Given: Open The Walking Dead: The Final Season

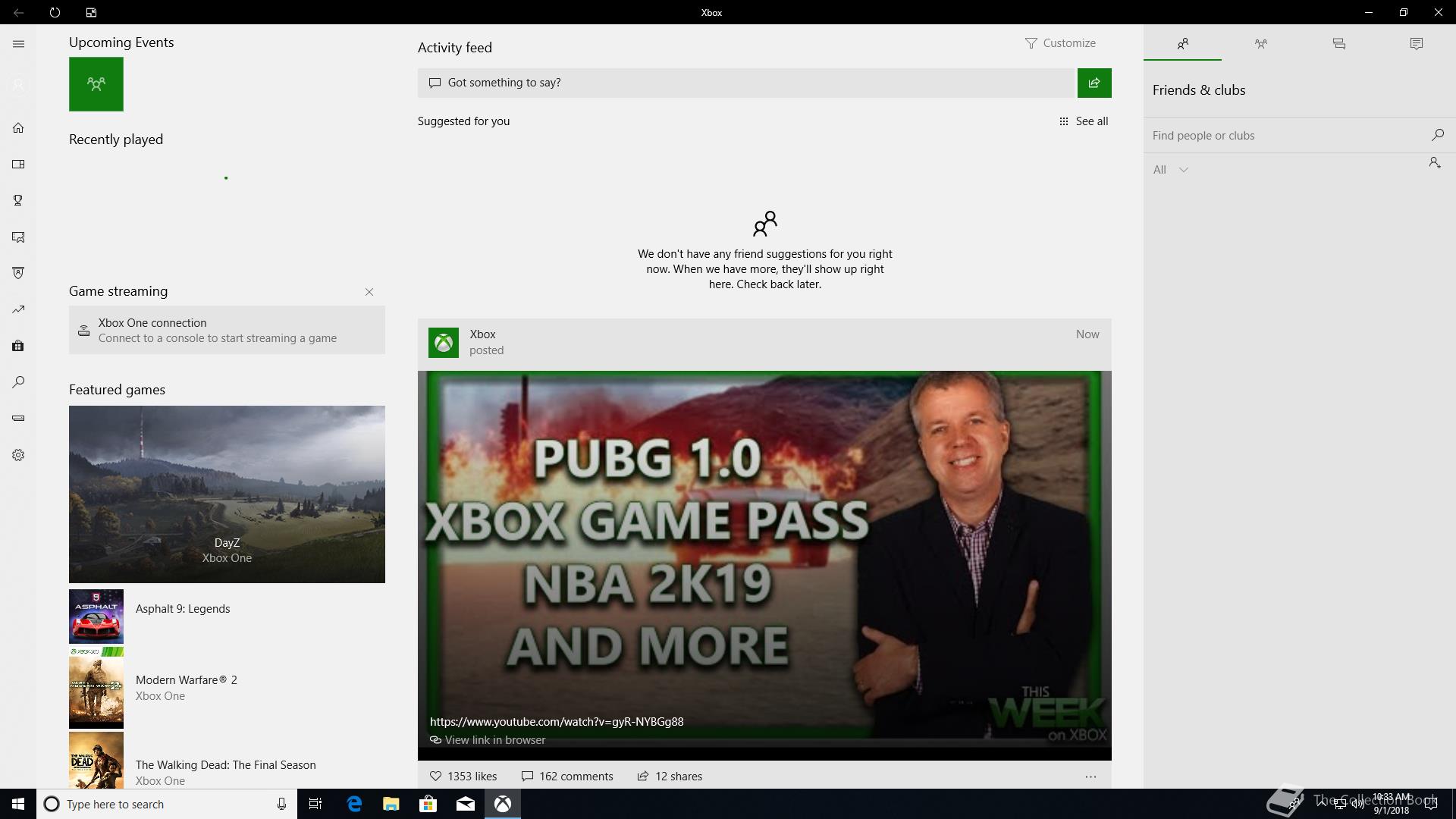Looking at the screenshot, I should (227, 761).
